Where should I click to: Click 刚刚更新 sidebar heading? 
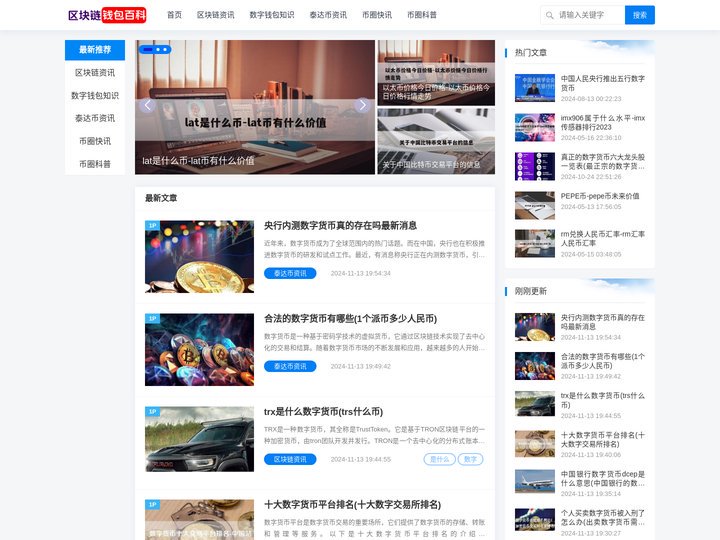pyautogui.click(x=530, y=291)
